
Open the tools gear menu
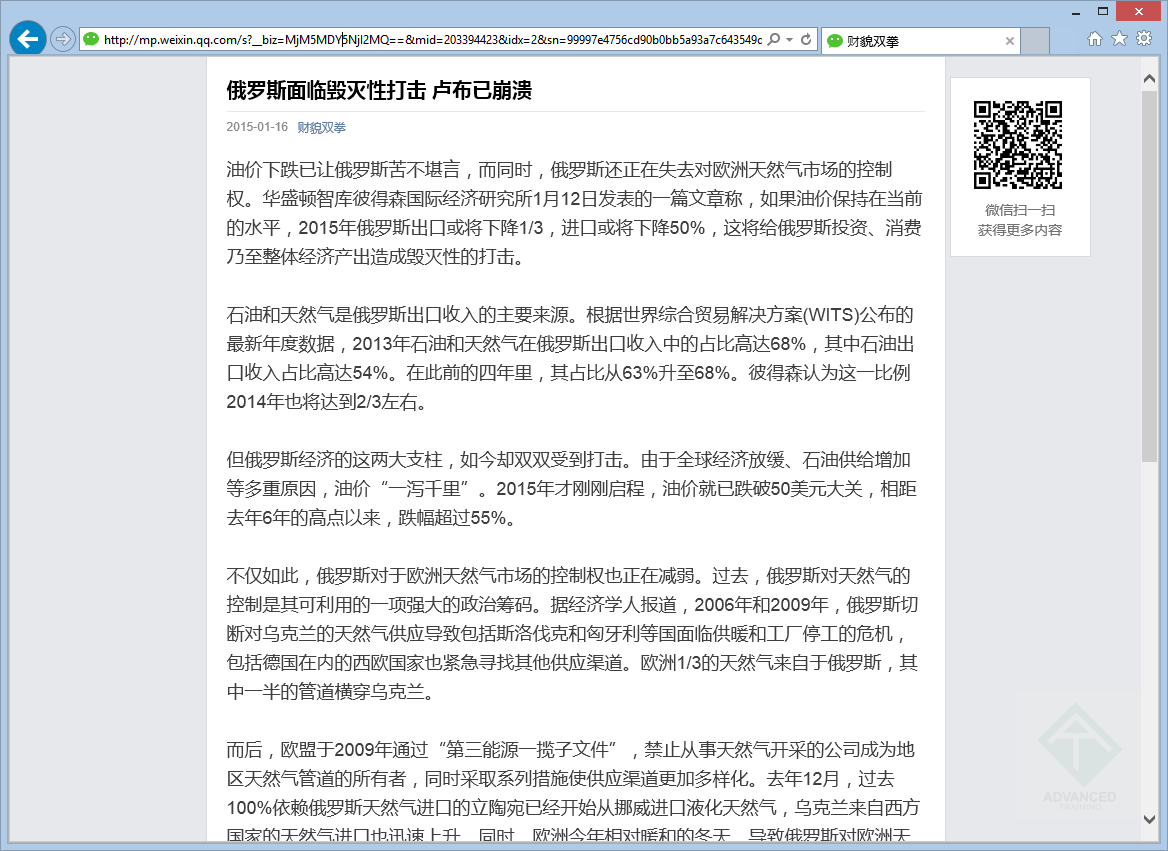tap(1144, 39)
